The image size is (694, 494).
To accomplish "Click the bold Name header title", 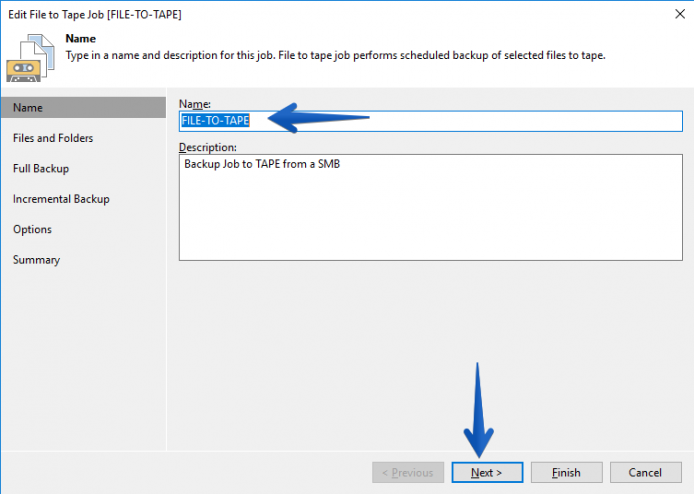I will (81, 39).
